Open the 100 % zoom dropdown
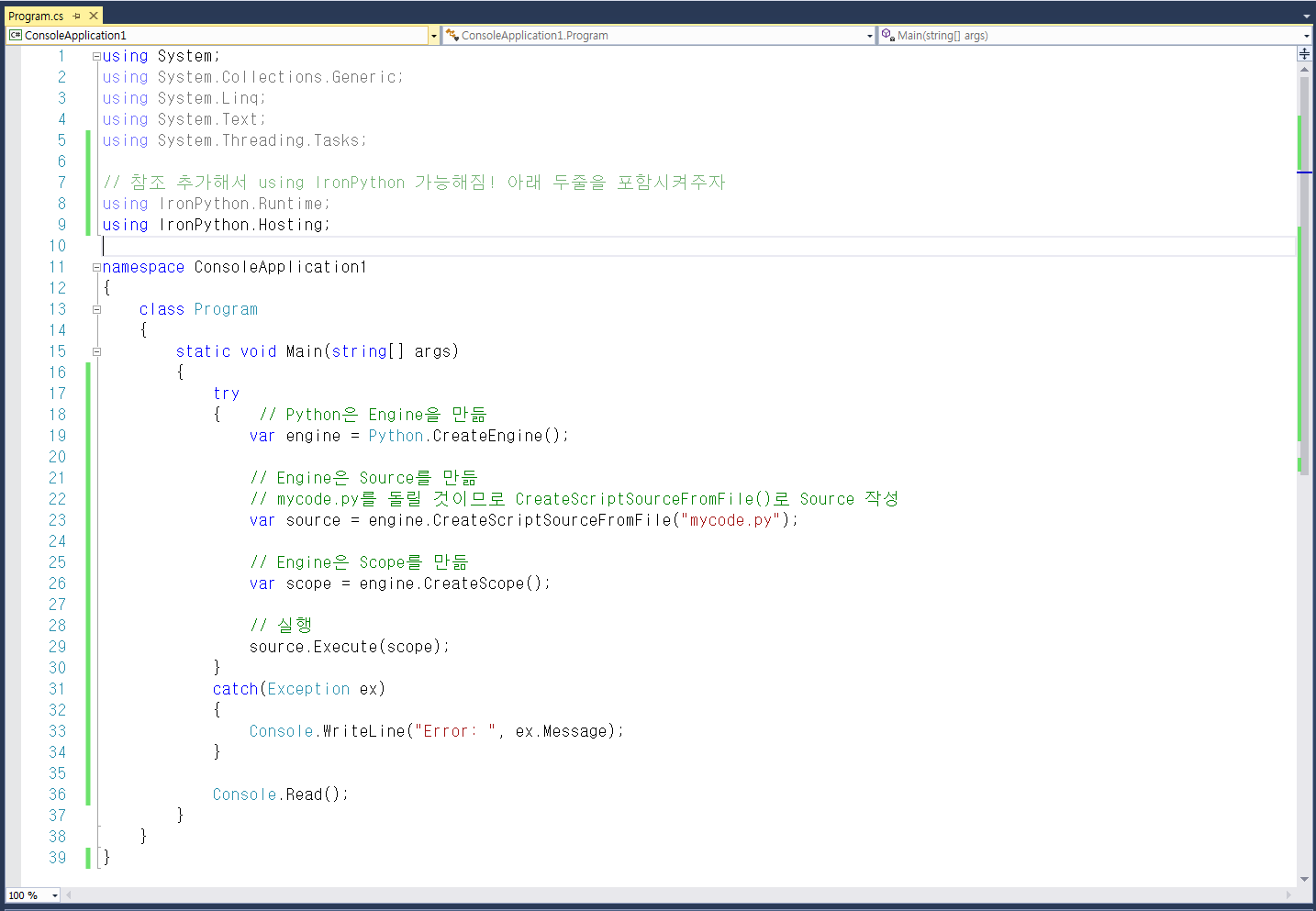The height and width of the screenshot is (911, 1316). pyautogui.click(x=55, y=895)
